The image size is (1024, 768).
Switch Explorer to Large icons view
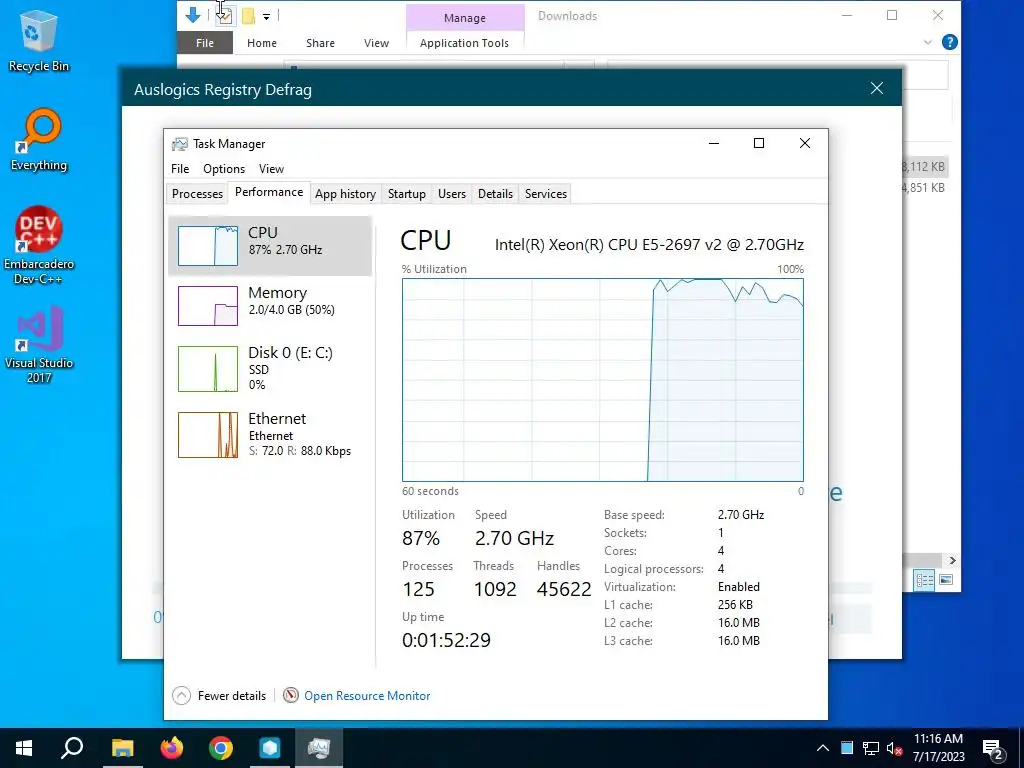946,580
